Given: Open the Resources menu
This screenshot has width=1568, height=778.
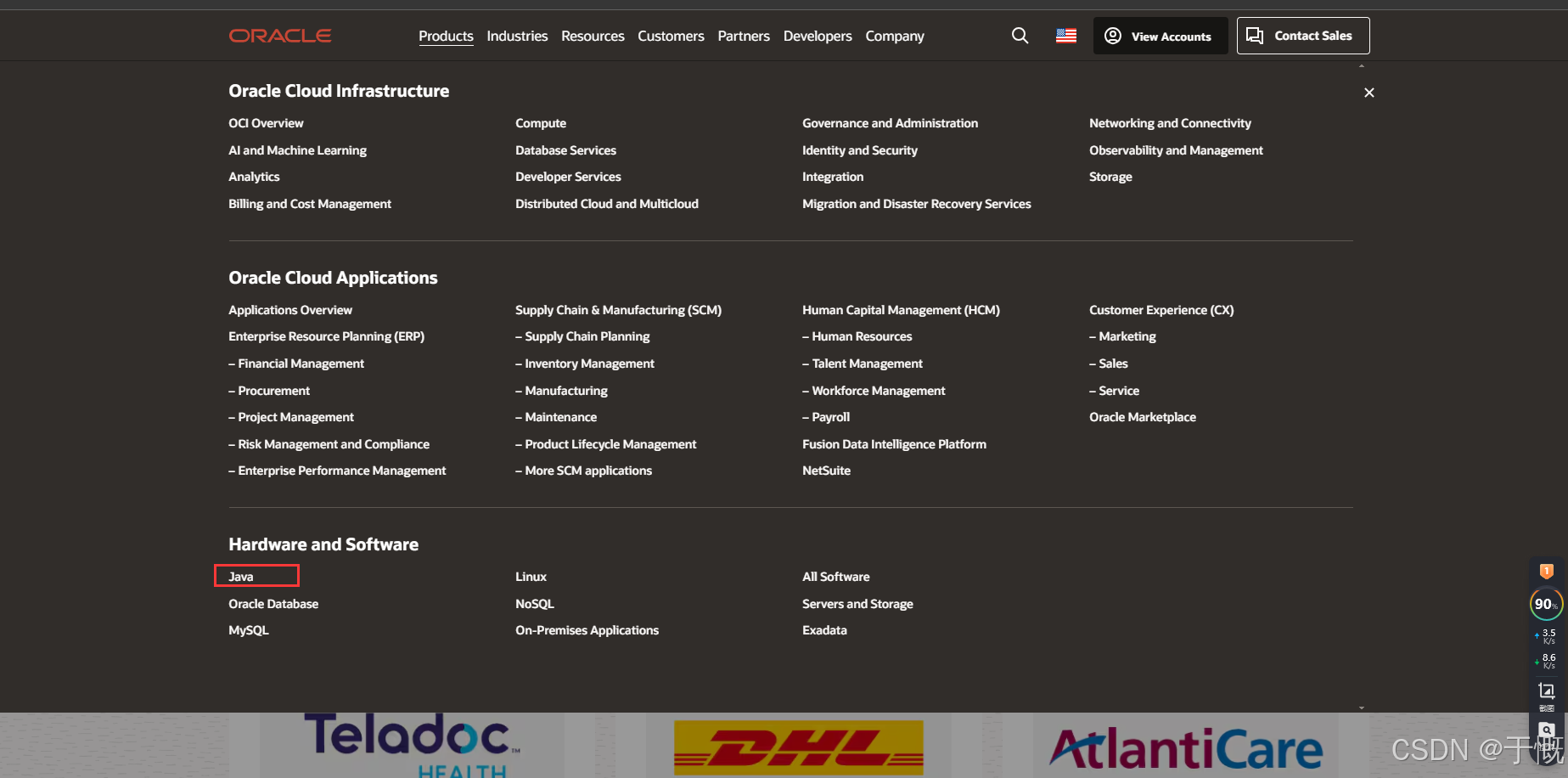Looking at the screenshot, I should (x=593, y=36).
